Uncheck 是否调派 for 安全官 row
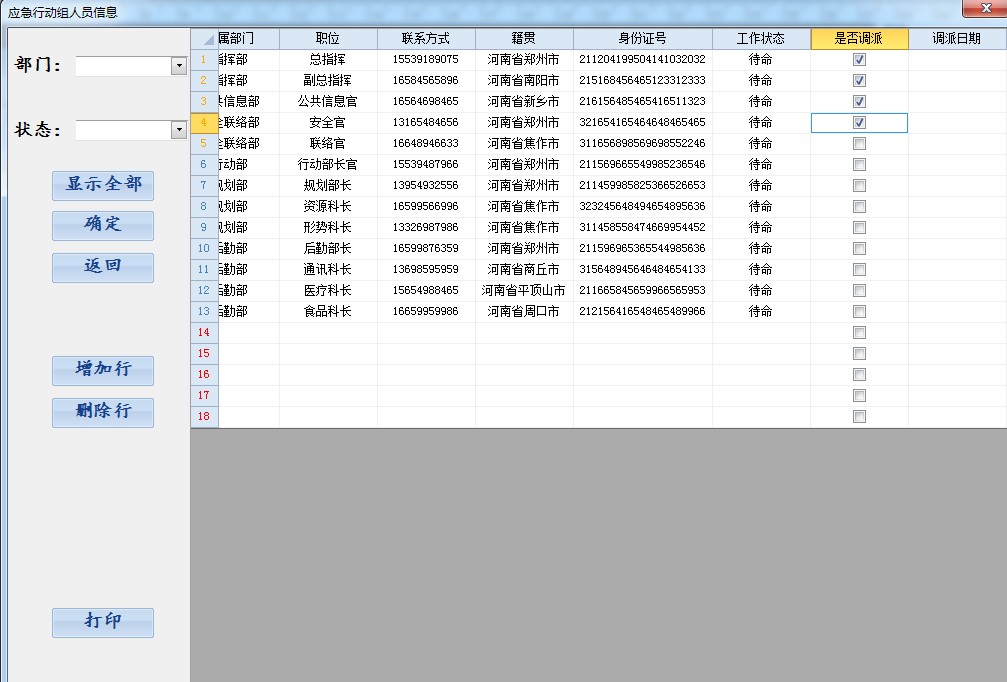 point(859,122)
